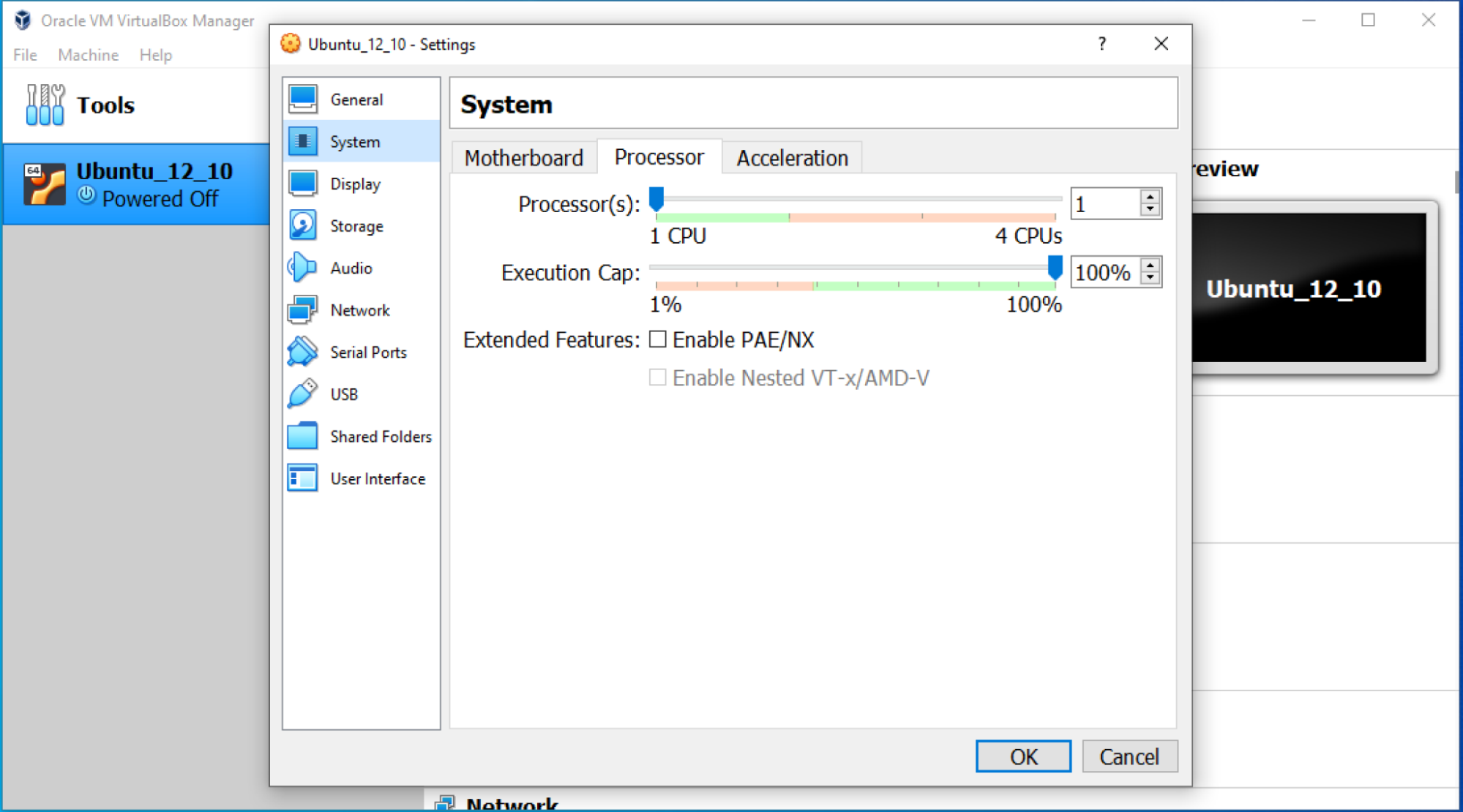Select the Display settings icon
Viewport: 1463px width, 812px height.
[302, 184]
